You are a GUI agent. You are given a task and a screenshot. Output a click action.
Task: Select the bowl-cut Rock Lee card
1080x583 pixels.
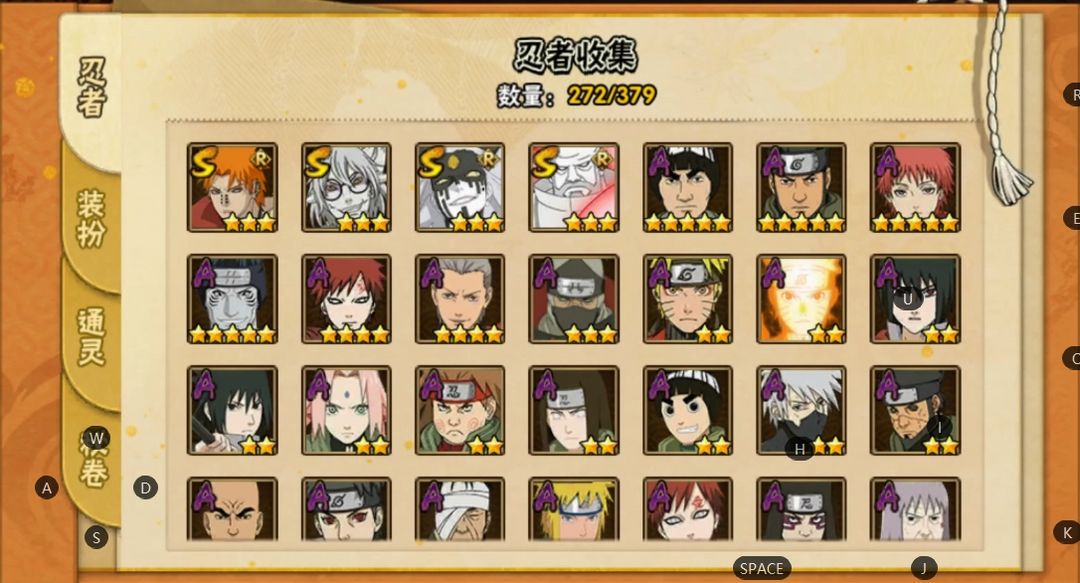687,411
